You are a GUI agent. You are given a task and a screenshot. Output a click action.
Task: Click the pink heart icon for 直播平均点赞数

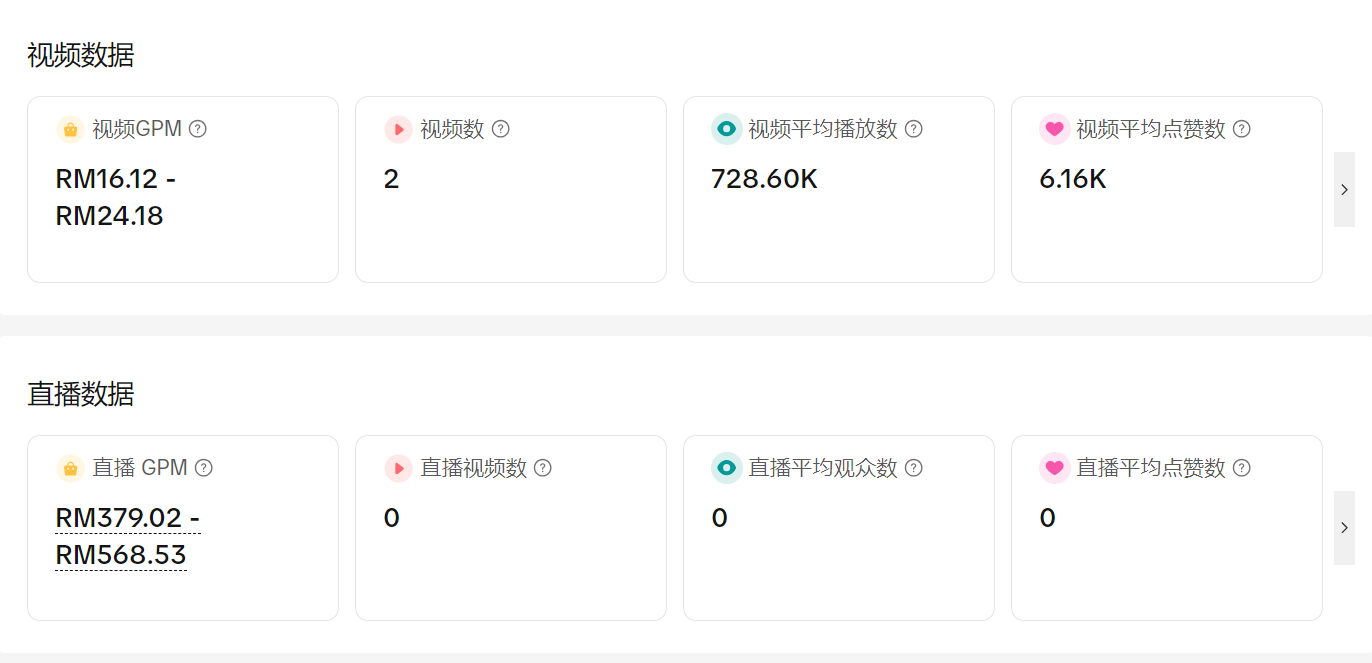1055,468
